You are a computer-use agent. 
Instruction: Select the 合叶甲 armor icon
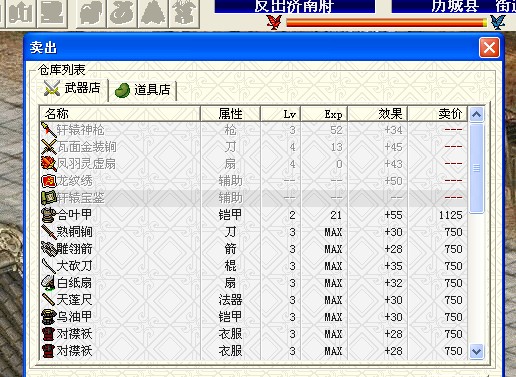click(49, 215)
